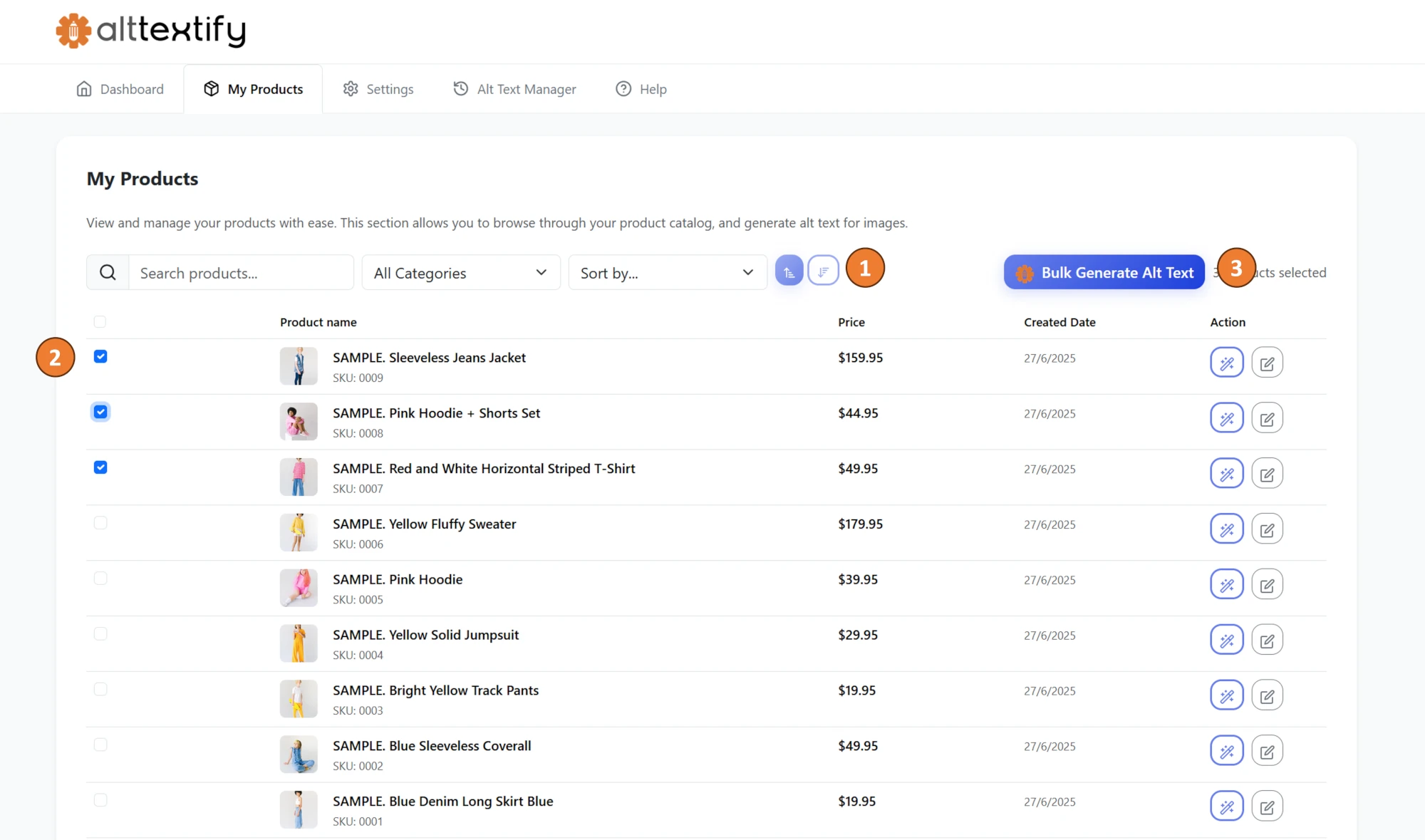Select the magic wand icon for Sleeveless Jeans Jacket
The image size is (1425, 840).
(1226, 363)
